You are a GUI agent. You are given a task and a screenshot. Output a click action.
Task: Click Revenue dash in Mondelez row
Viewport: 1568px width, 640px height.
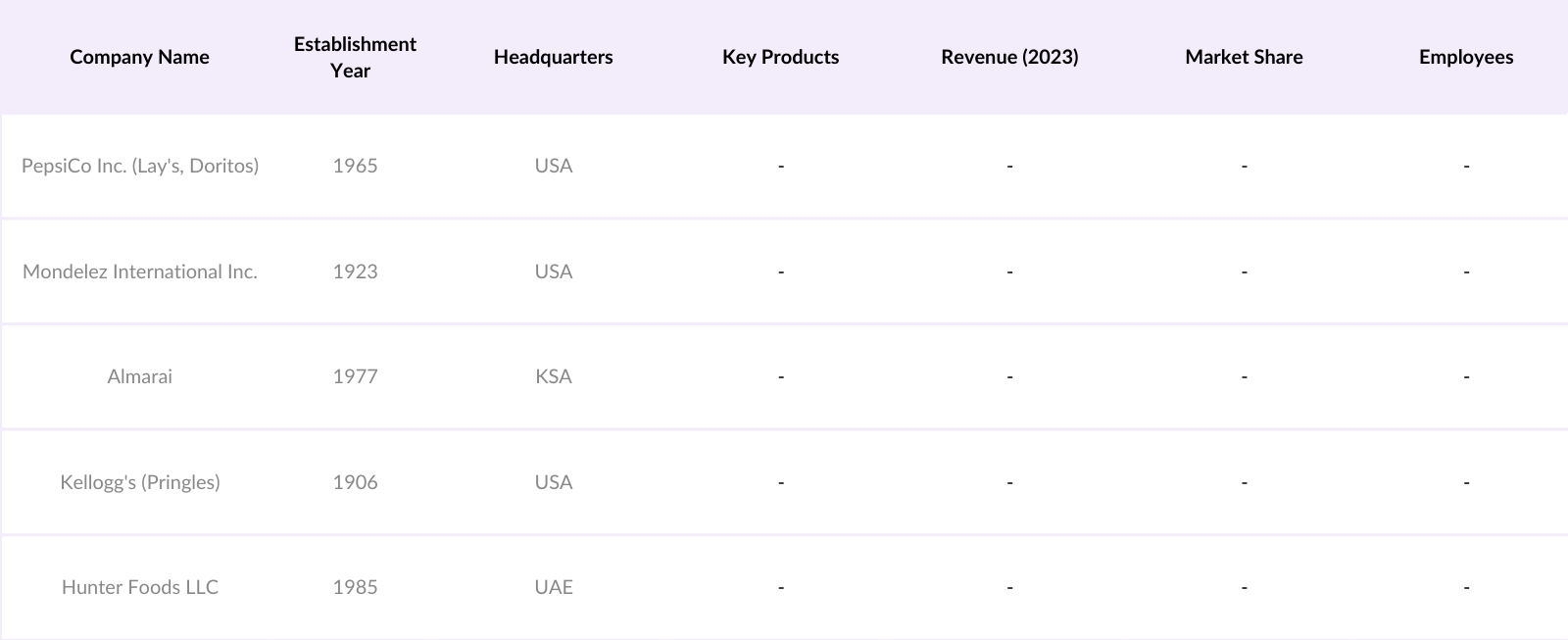coord(1009,272)
